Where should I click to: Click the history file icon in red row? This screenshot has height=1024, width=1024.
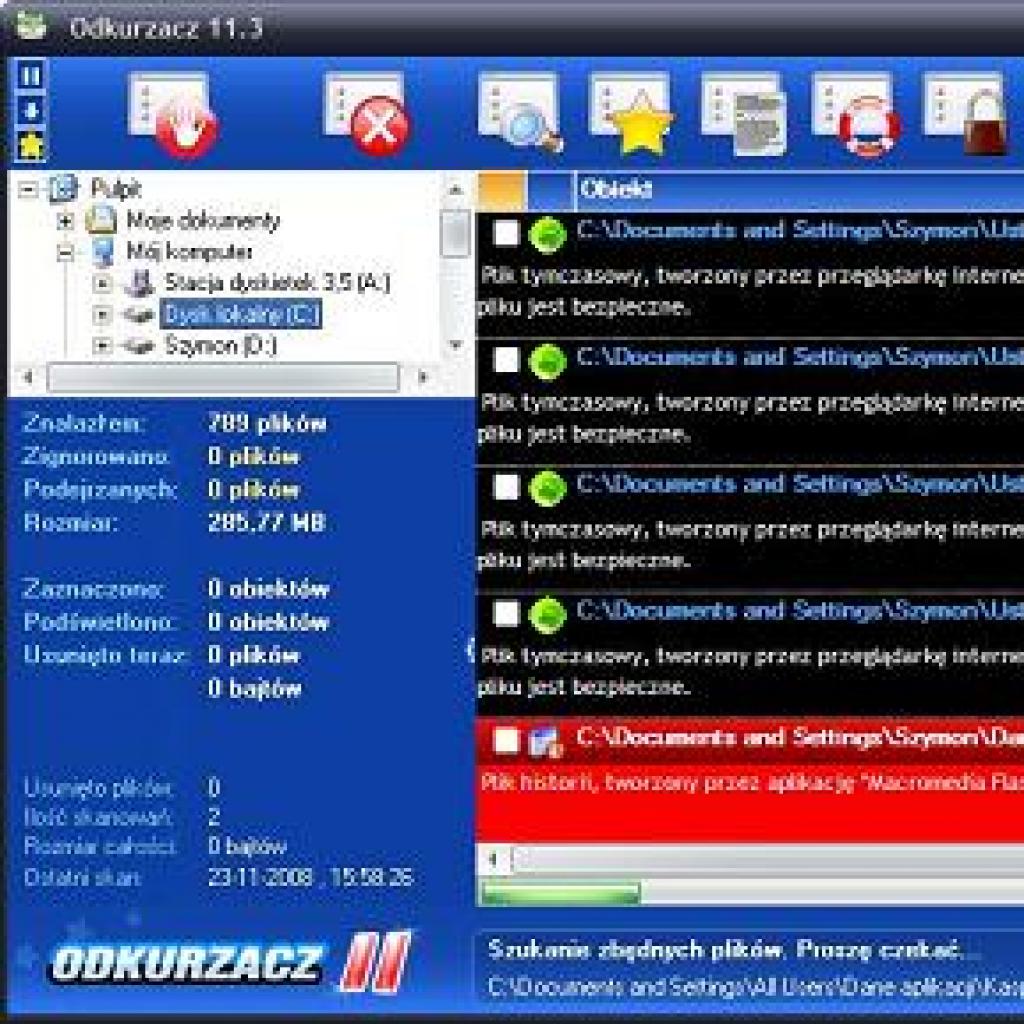[545, 742]
